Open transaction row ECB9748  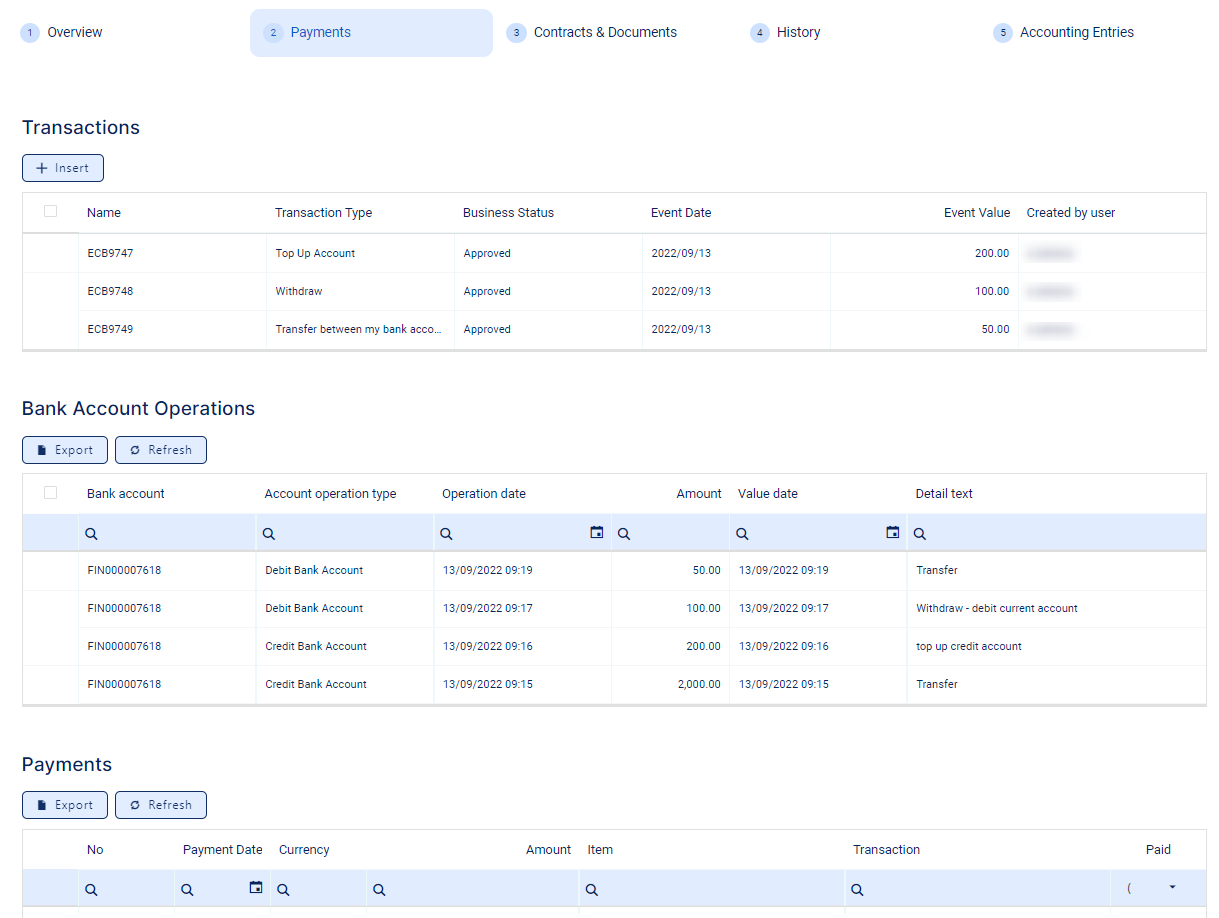(110, 291)
